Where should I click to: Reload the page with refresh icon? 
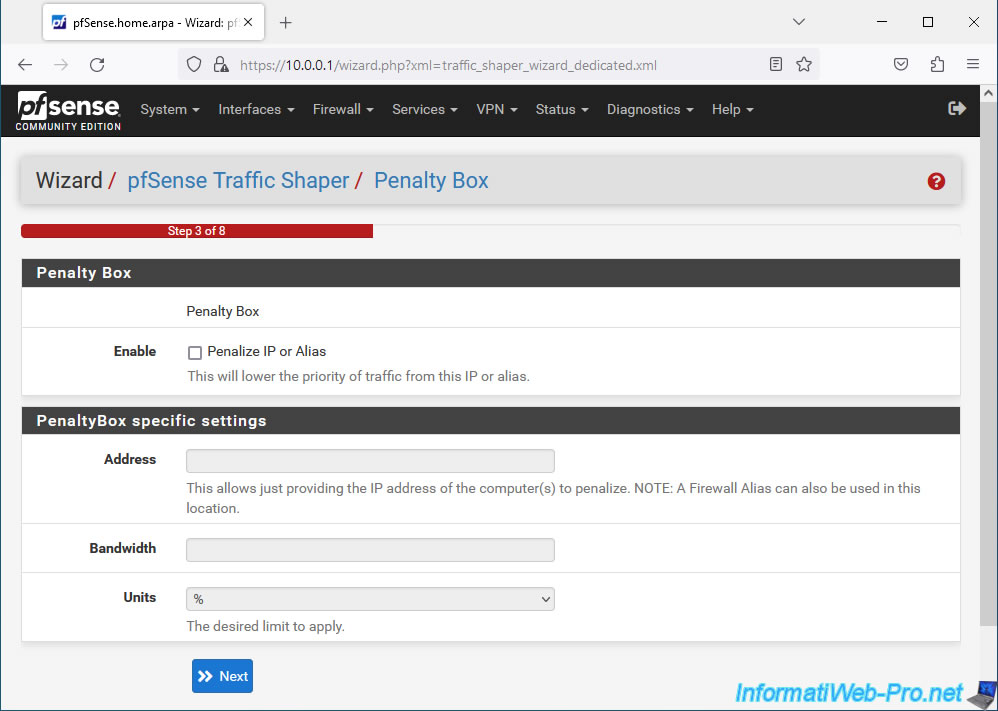click(97, 65)
